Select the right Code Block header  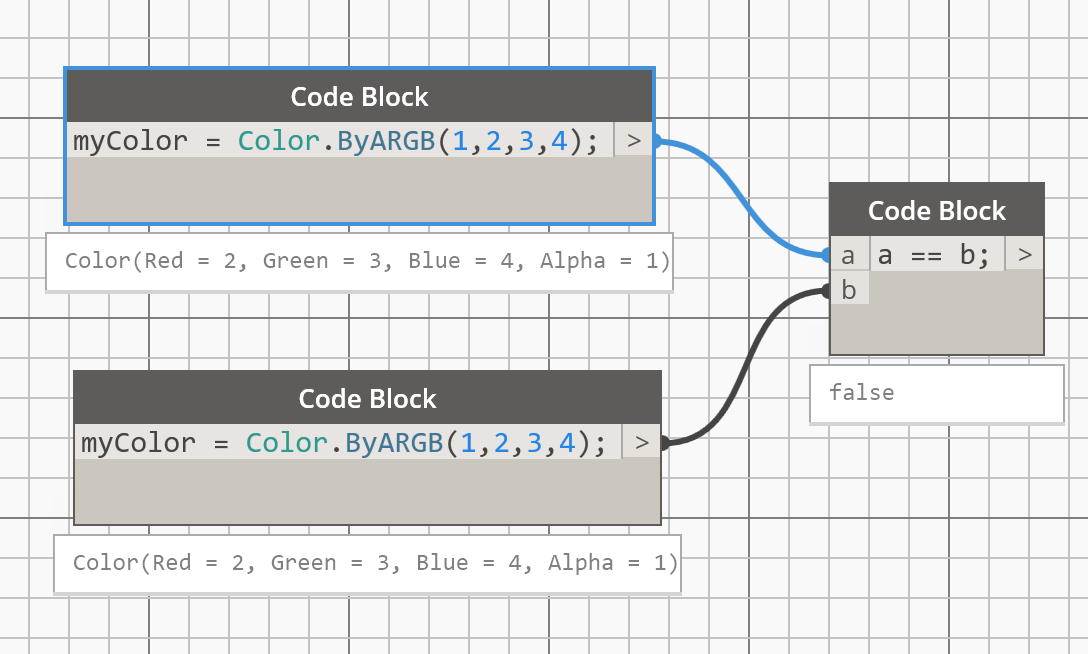[x=936, y=210]
